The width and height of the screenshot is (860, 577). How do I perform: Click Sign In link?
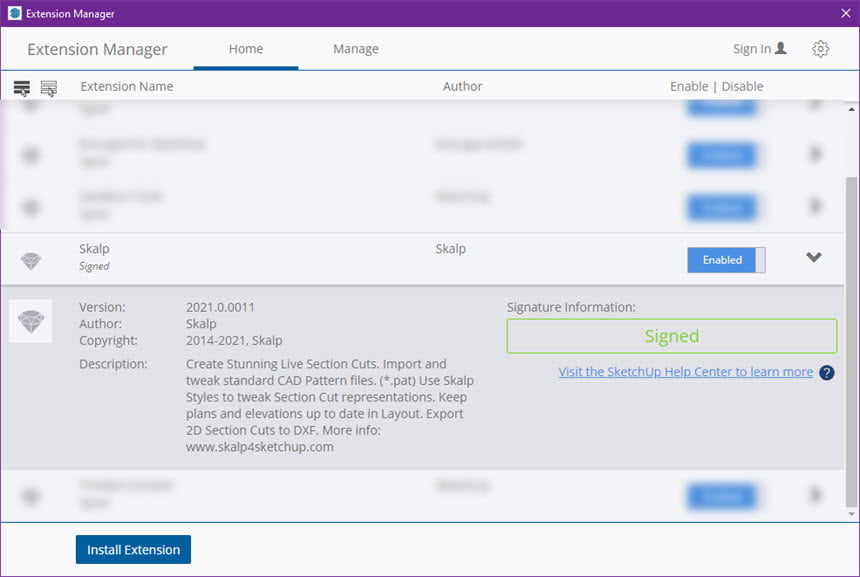pyautogui.click(x=760, y=49)
